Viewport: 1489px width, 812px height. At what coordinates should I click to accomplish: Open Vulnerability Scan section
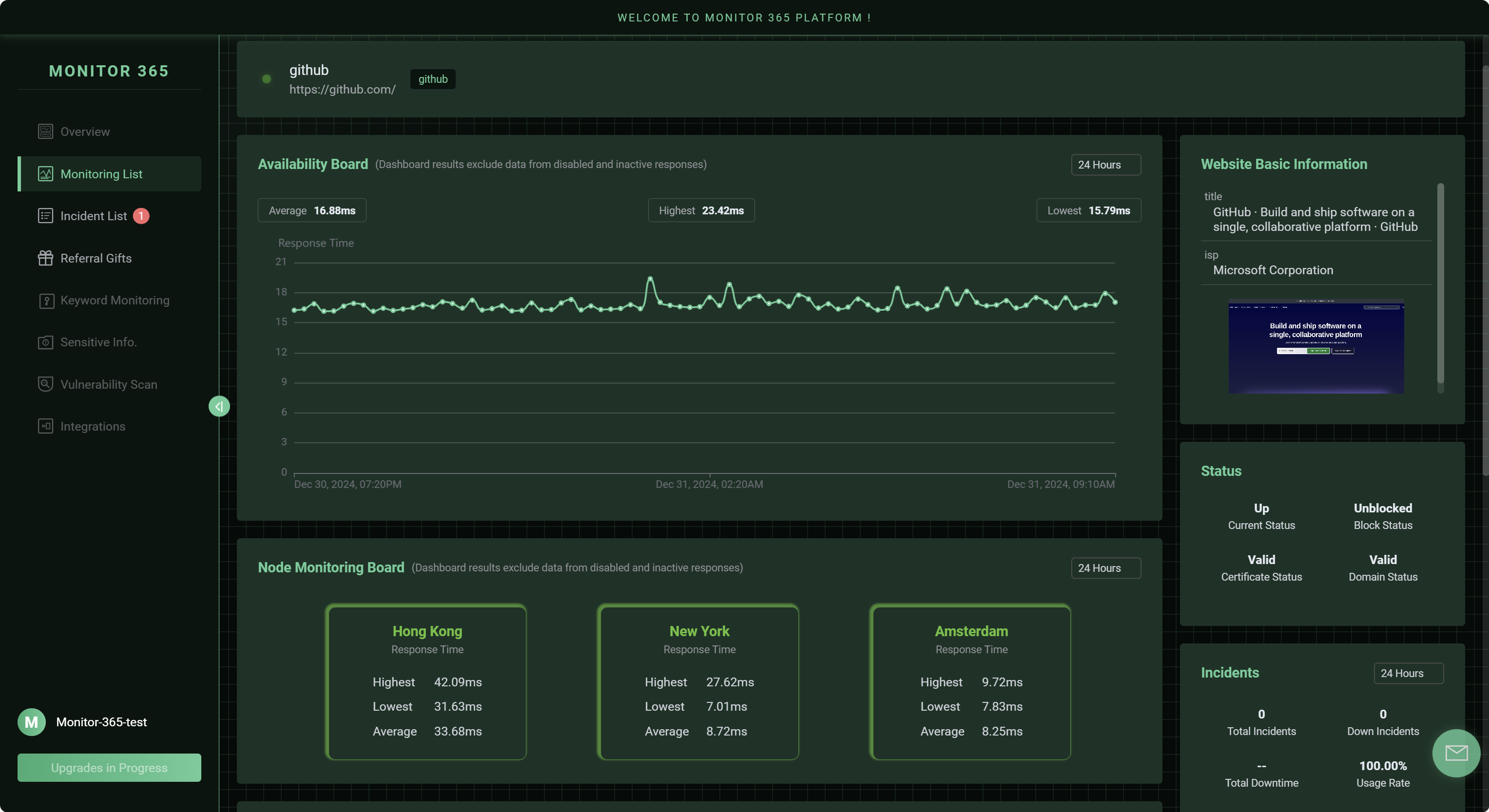coord(109,385)
